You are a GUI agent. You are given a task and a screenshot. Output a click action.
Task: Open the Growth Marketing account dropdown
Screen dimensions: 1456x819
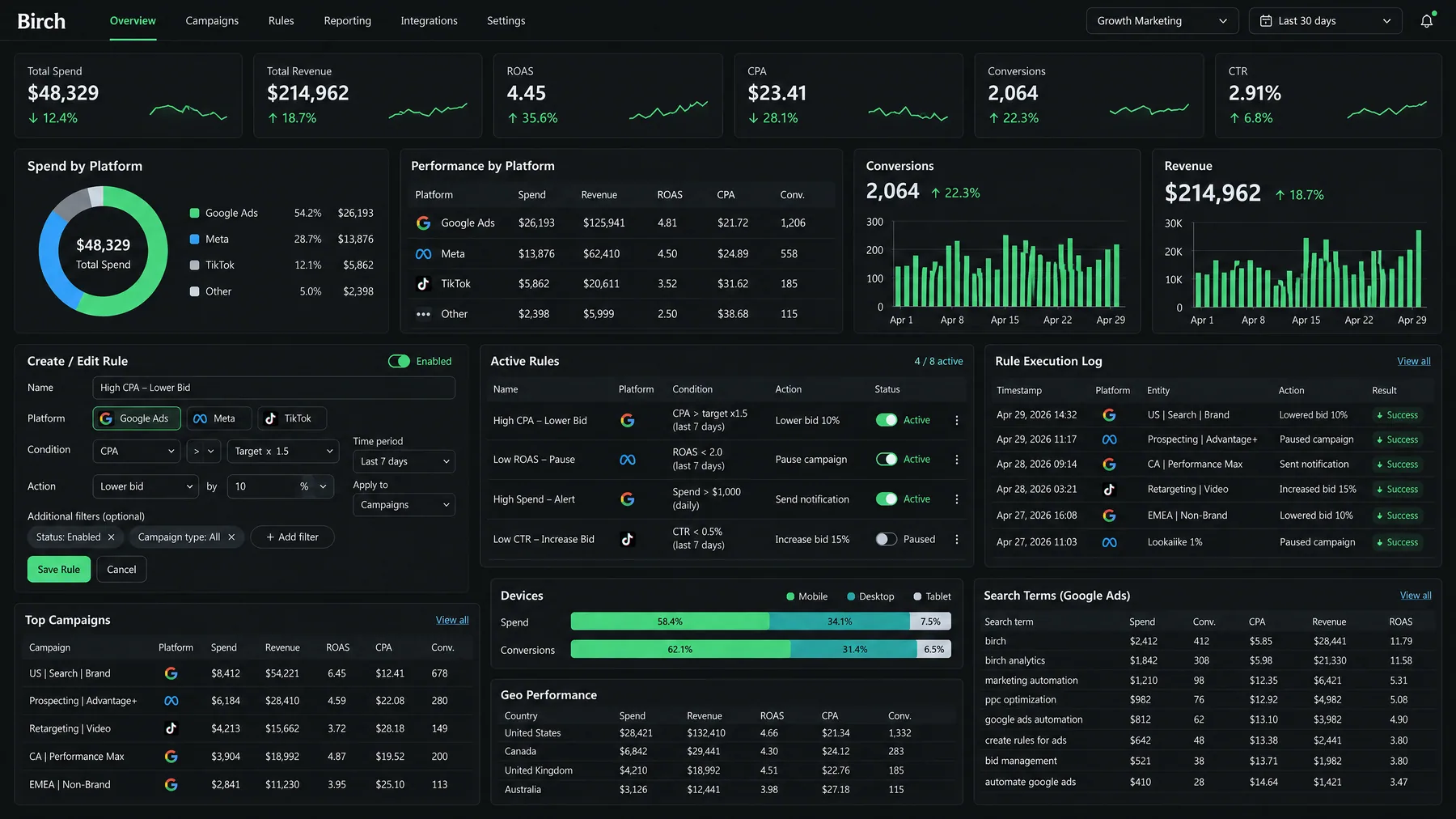pyautogui.click(x=1162, y=21)
